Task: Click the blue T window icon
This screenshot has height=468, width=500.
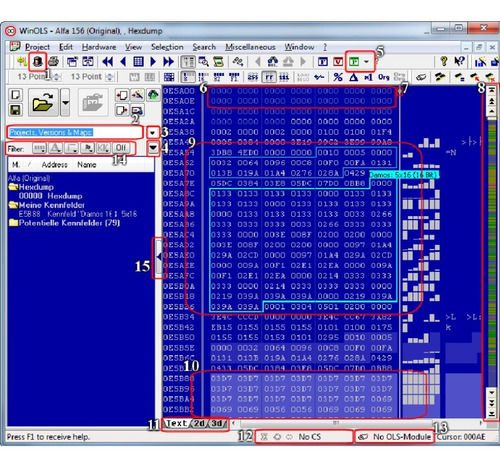Action: 323,61
